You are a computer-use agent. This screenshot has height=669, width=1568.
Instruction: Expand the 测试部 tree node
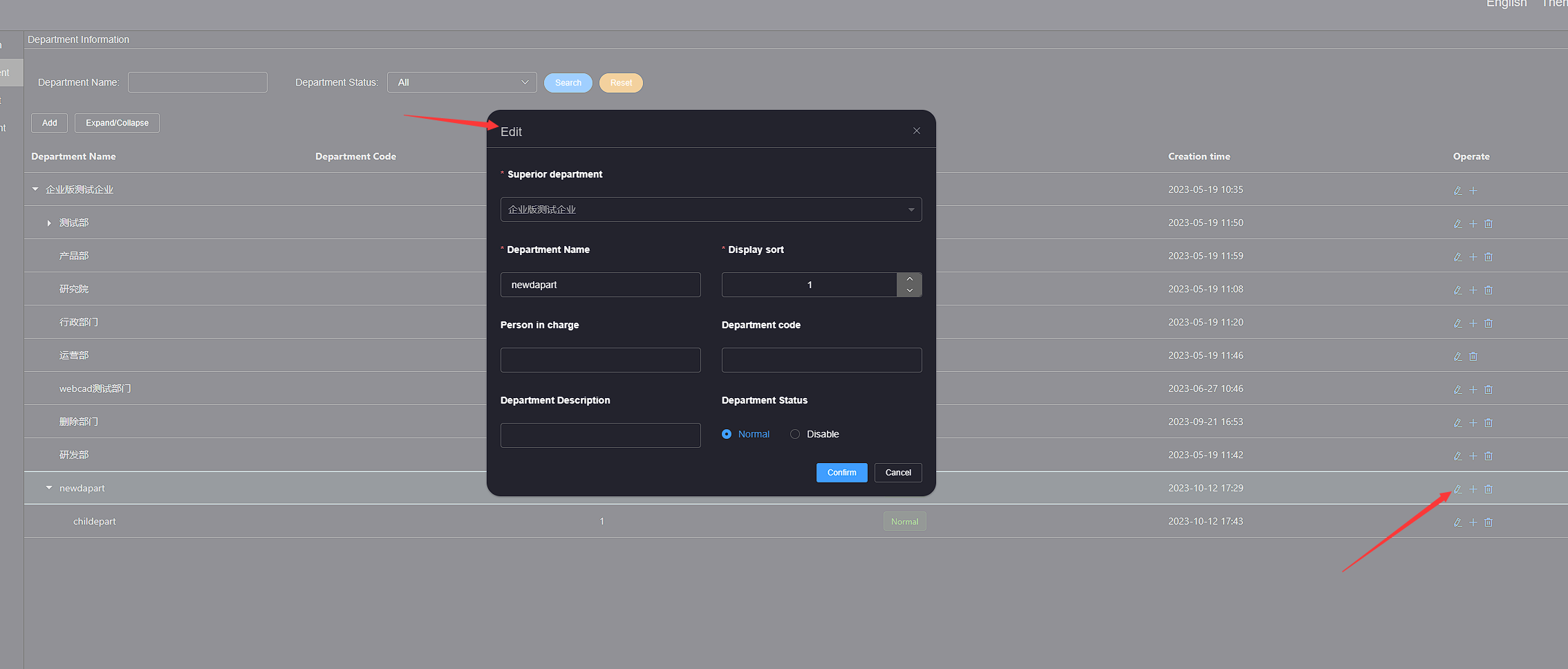[49, 223]
